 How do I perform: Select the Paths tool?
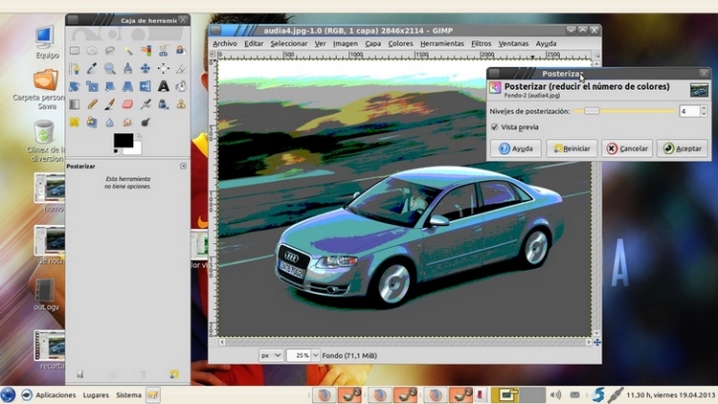coord(74,68)
